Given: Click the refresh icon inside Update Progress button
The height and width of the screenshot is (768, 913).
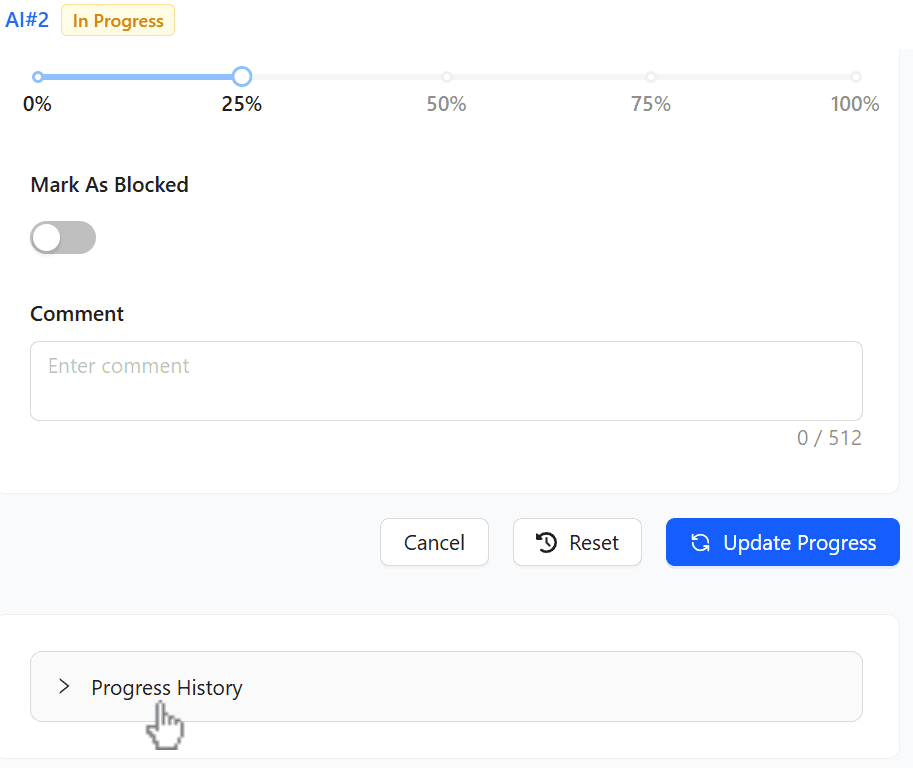Looking at the screenshot, I should coord(699,542).
